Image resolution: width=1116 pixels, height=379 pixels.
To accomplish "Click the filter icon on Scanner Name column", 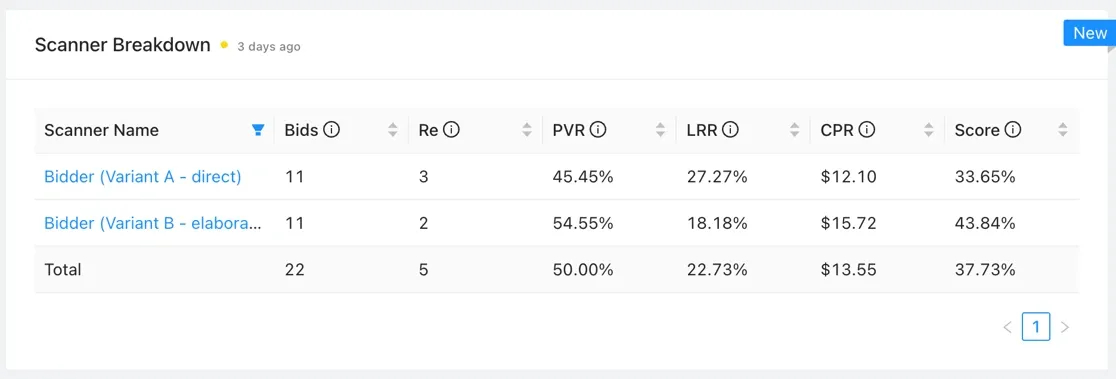I will point(258,130).
